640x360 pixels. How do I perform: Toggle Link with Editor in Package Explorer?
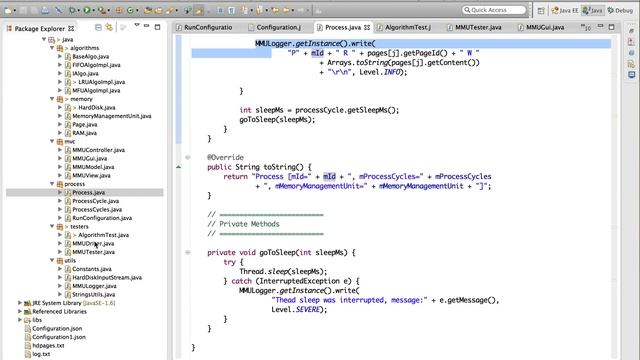109,27
